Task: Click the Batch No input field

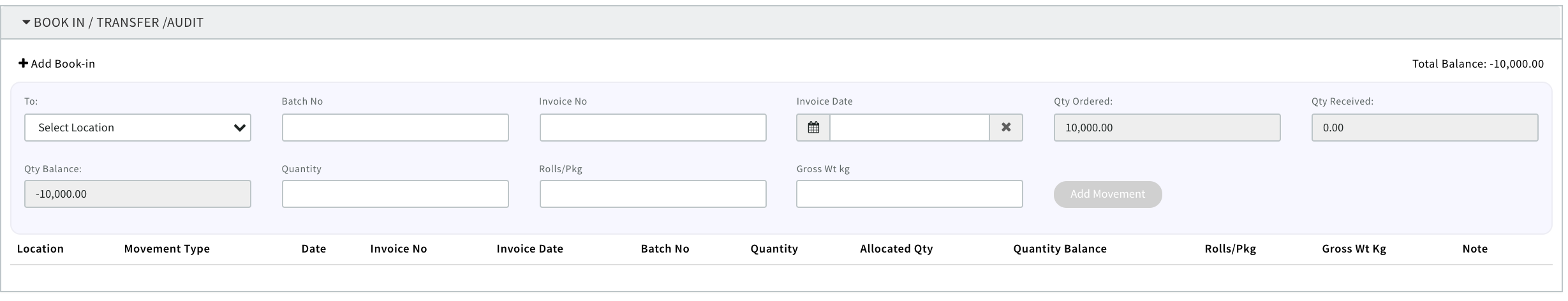Action: [x=395, y=128]
